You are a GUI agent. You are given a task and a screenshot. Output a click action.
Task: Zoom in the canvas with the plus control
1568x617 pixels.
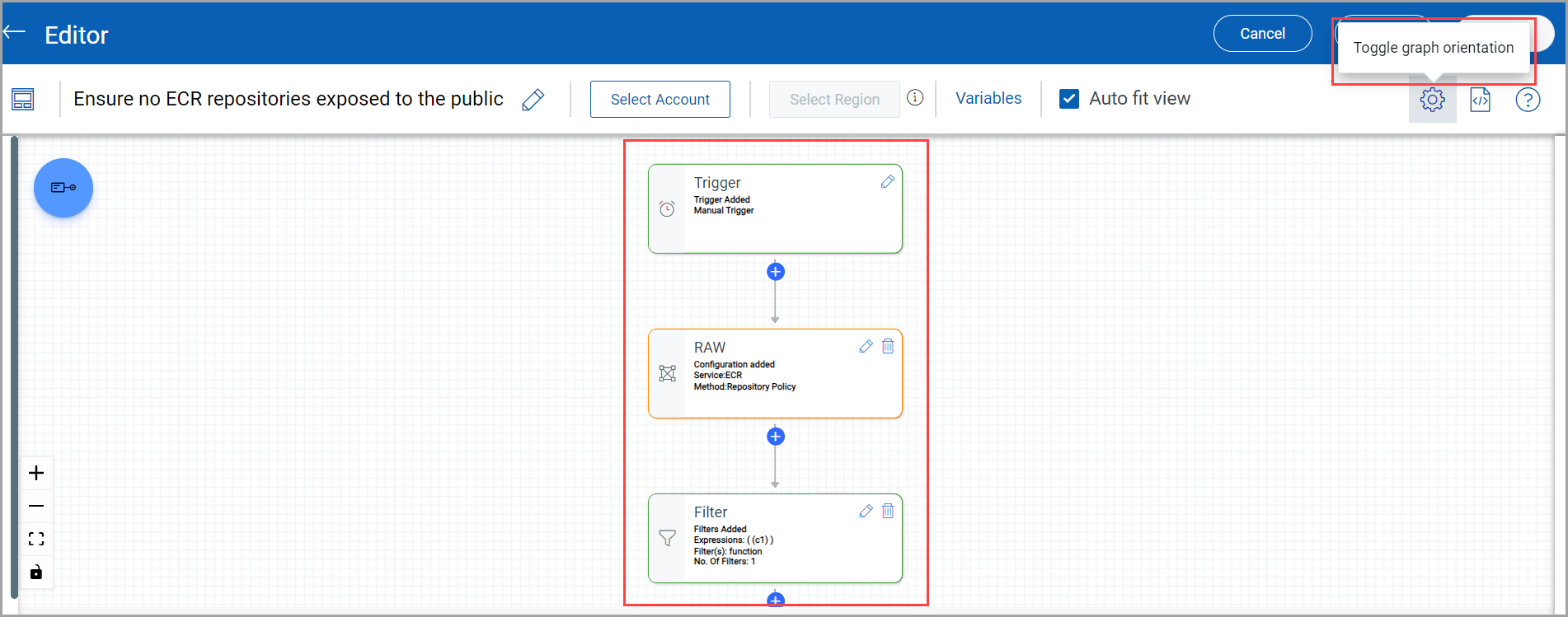pos(36,473)
